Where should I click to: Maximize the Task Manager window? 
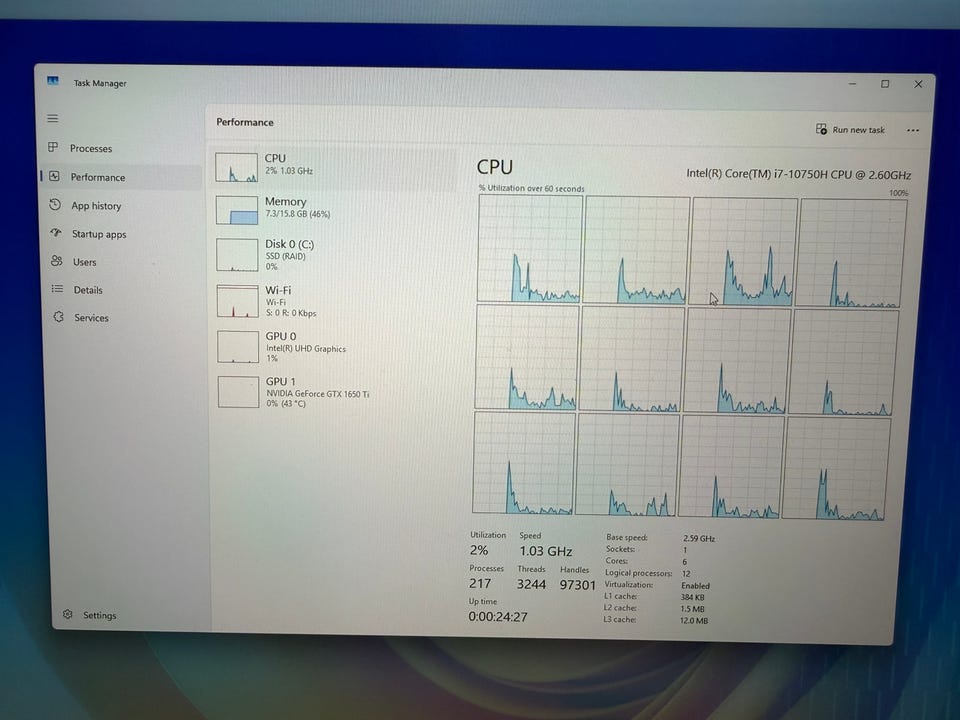pos(885,84)
